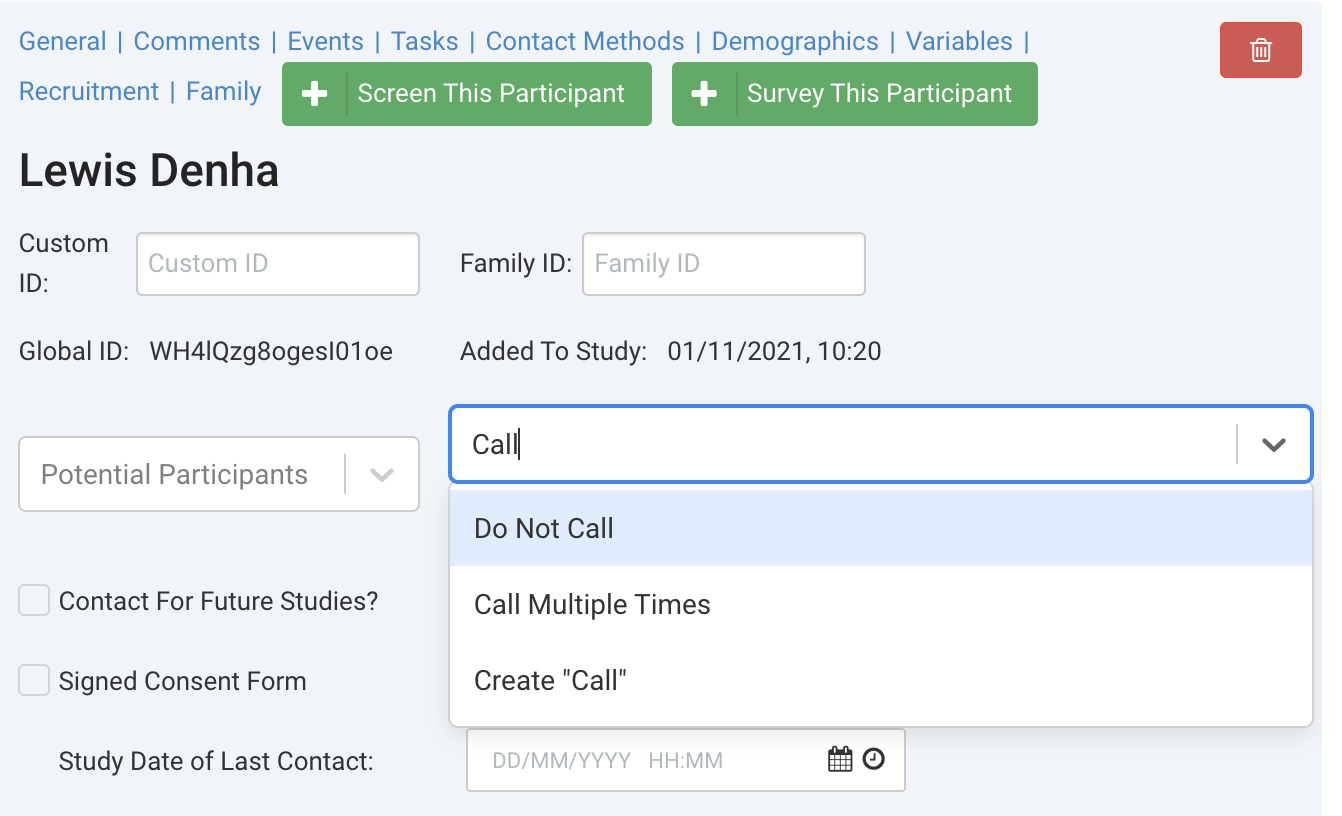Open the calendar date picker icon
The width and height of the screenshot is (1342, 816).
(x=840, y=760)
